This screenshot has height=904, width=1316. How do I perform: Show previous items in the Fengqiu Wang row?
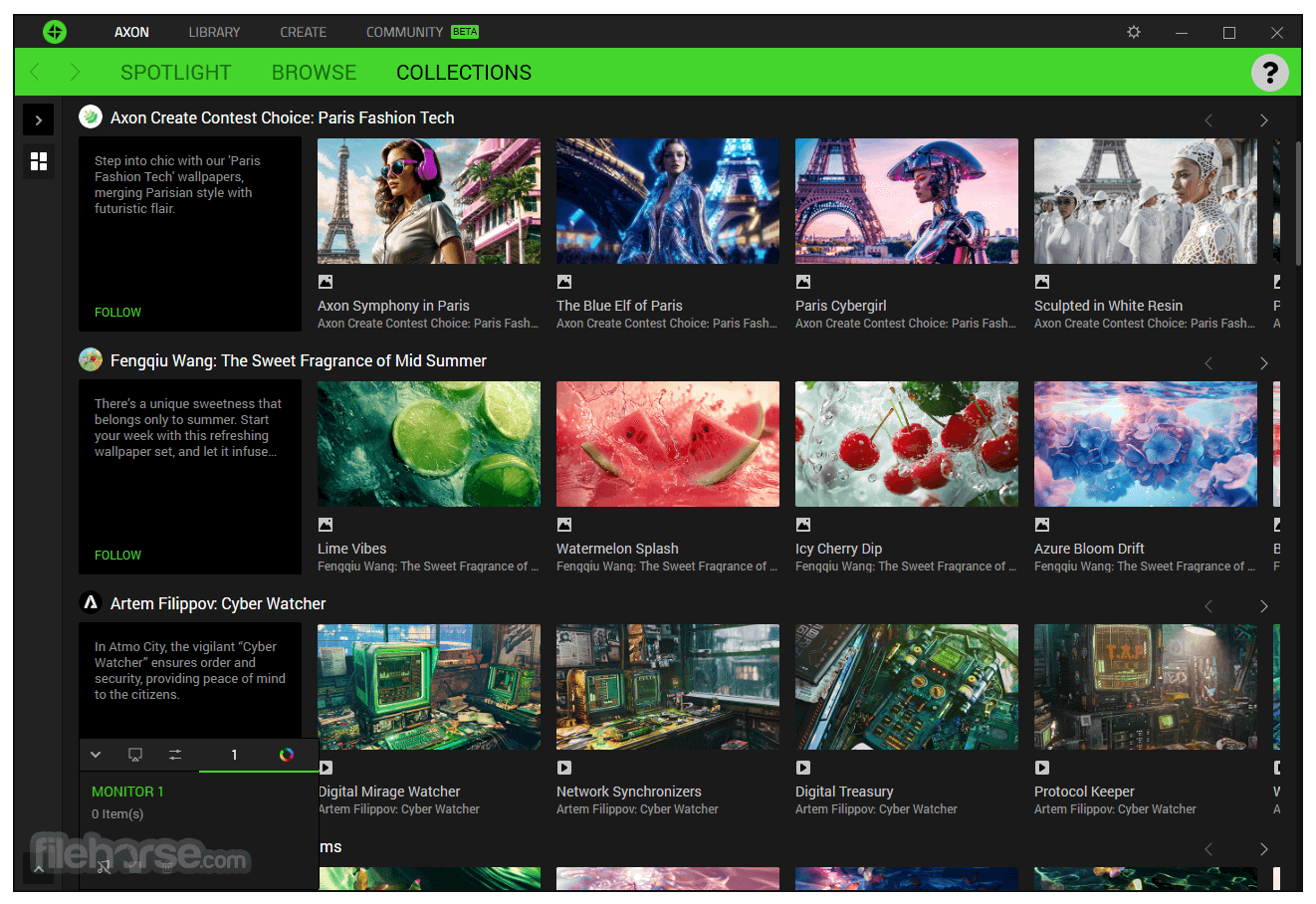[x=1208, y=363]
